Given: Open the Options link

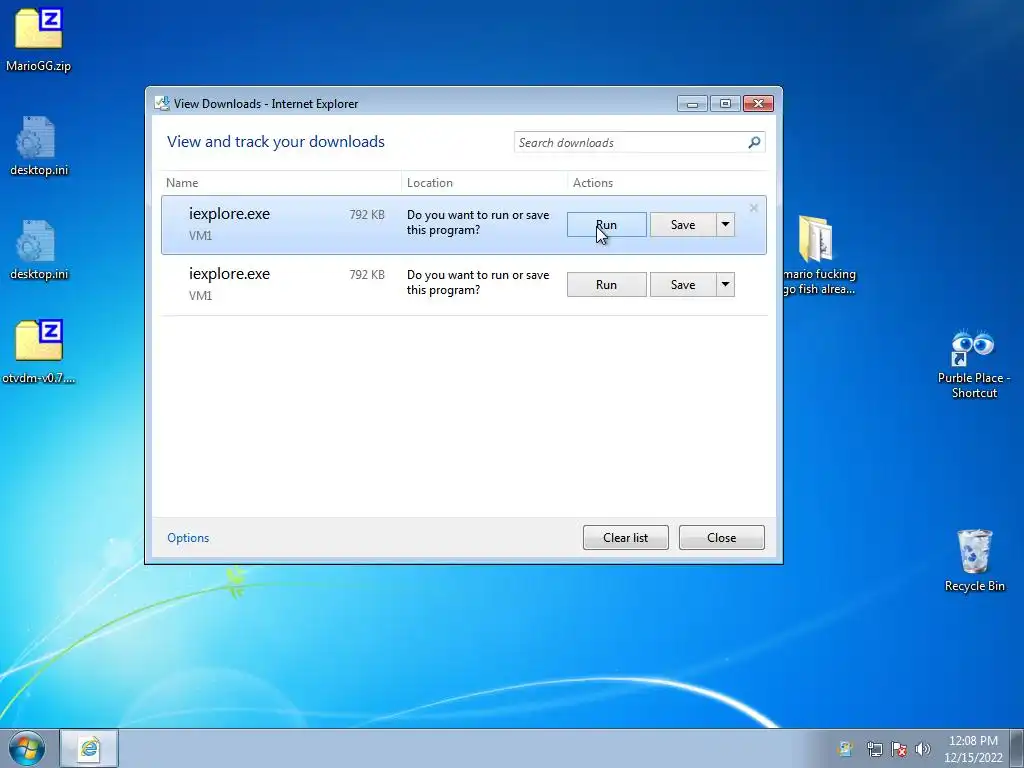Looking at the screenshot, I should pos(188,537).
